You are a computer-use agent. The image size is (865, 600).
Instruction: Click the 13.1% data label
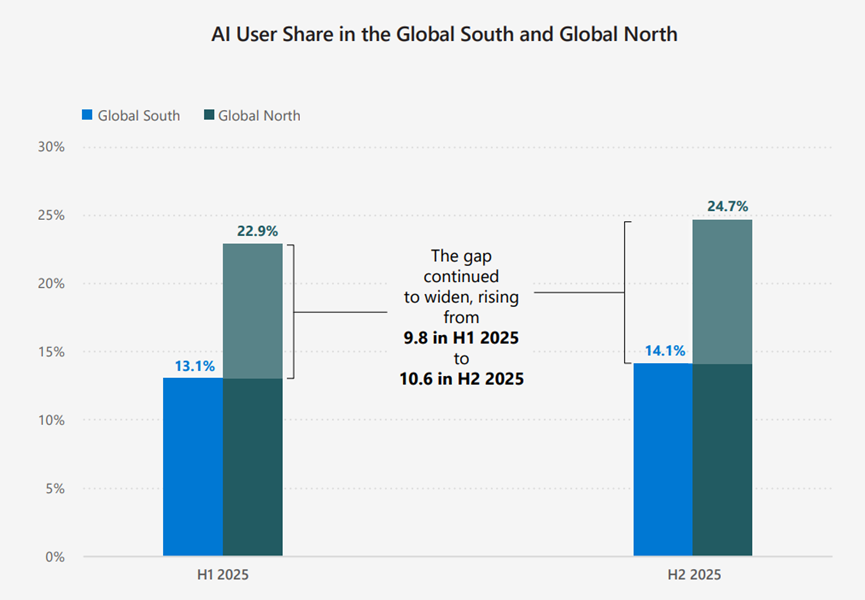[x=195, y=366]
